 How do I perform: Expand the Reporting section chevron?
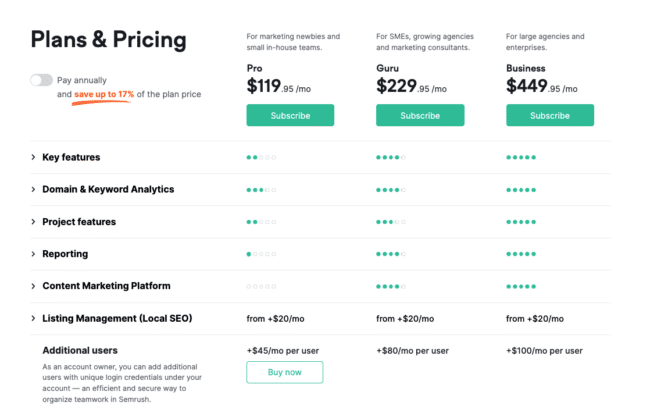(33, 254)
